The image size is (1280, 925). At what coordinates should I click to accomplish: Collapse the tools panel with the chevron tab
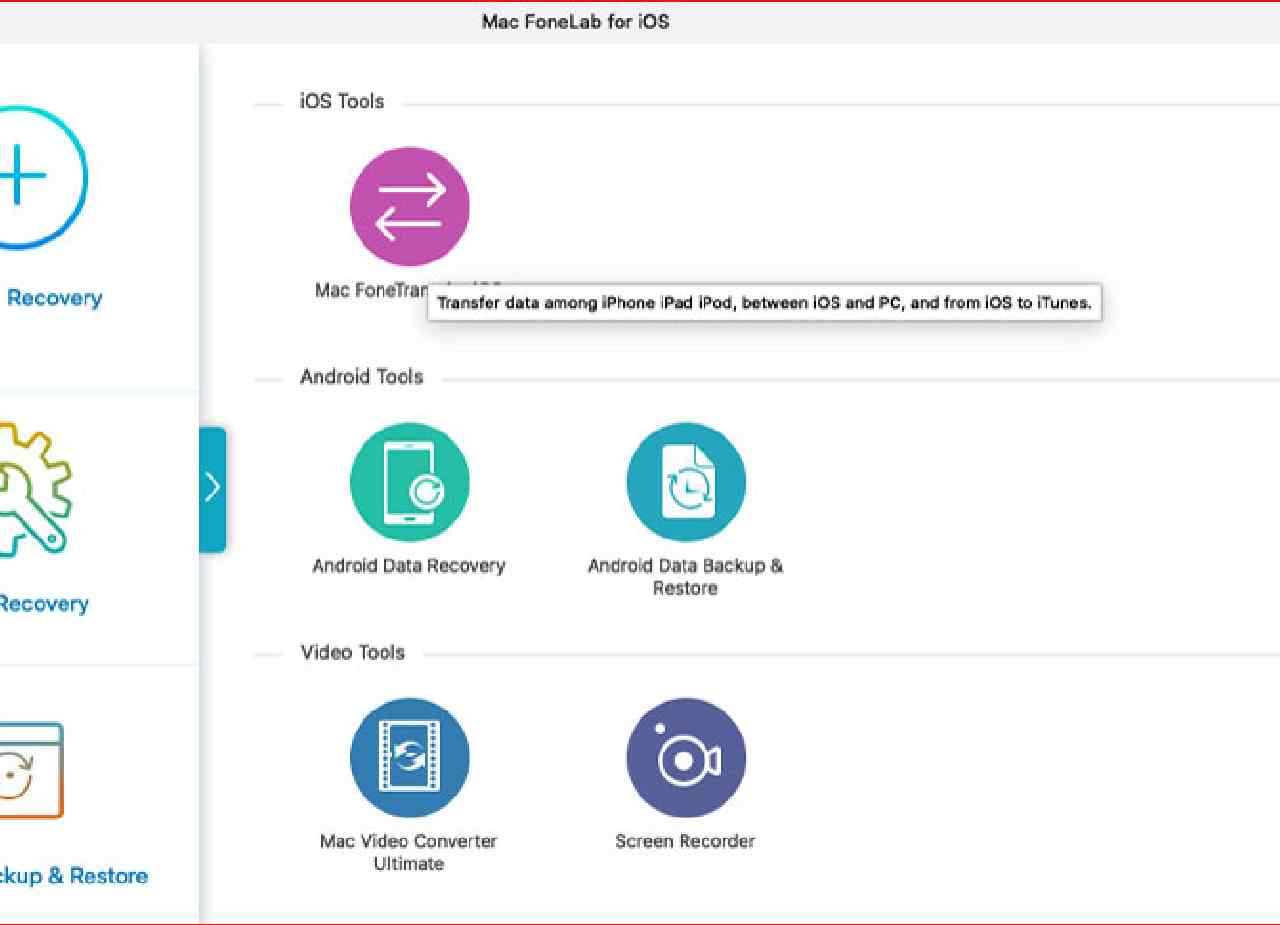click(212, 489)
